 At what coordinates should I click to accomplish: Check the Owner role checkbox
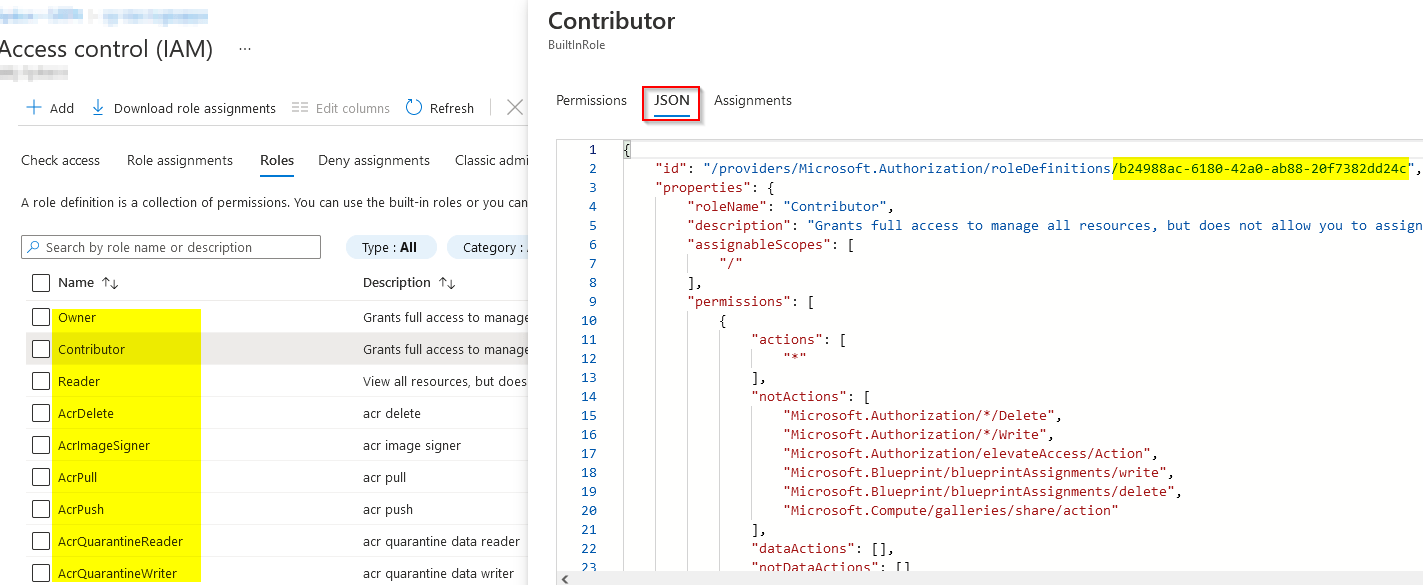(x=40, y=317)
